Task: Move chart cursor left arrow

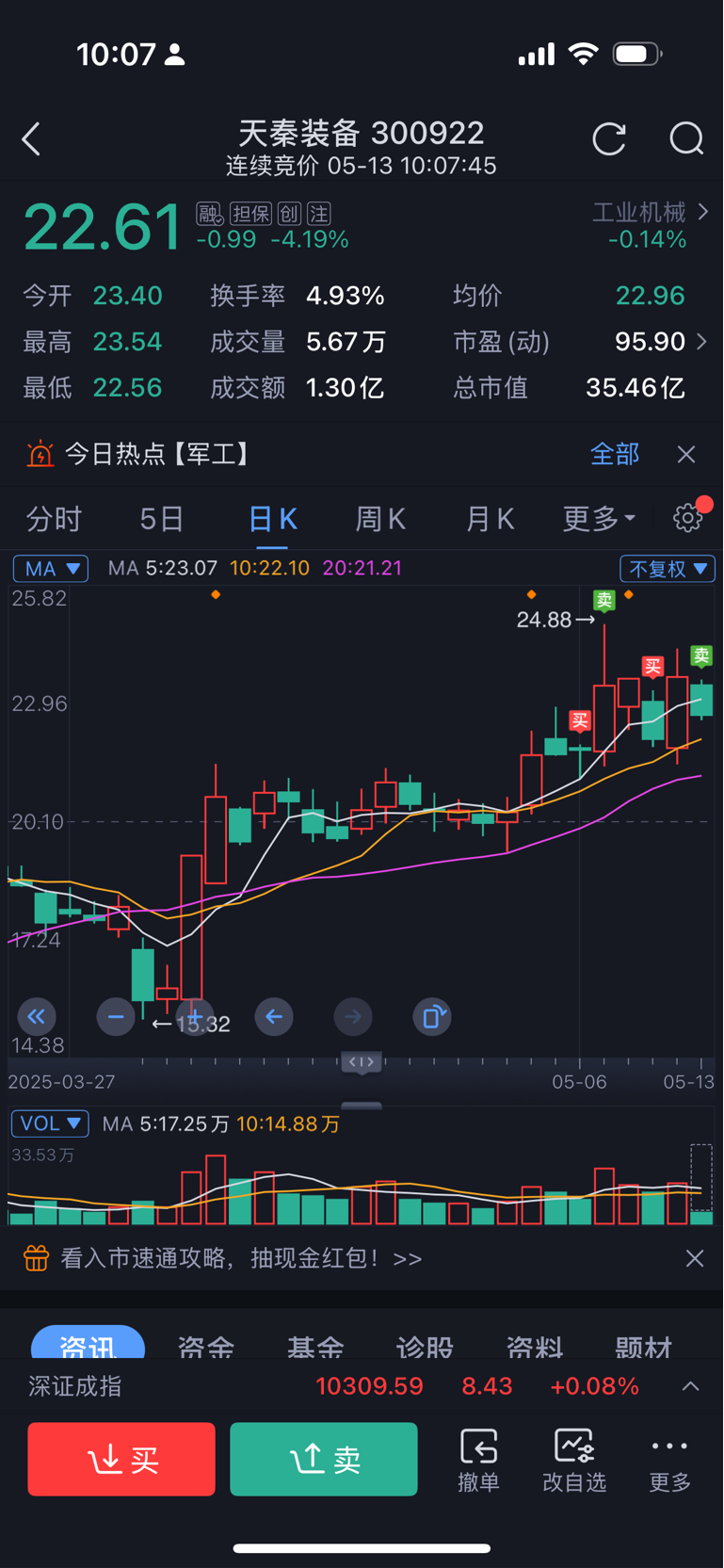Action: click(274, 1017)
